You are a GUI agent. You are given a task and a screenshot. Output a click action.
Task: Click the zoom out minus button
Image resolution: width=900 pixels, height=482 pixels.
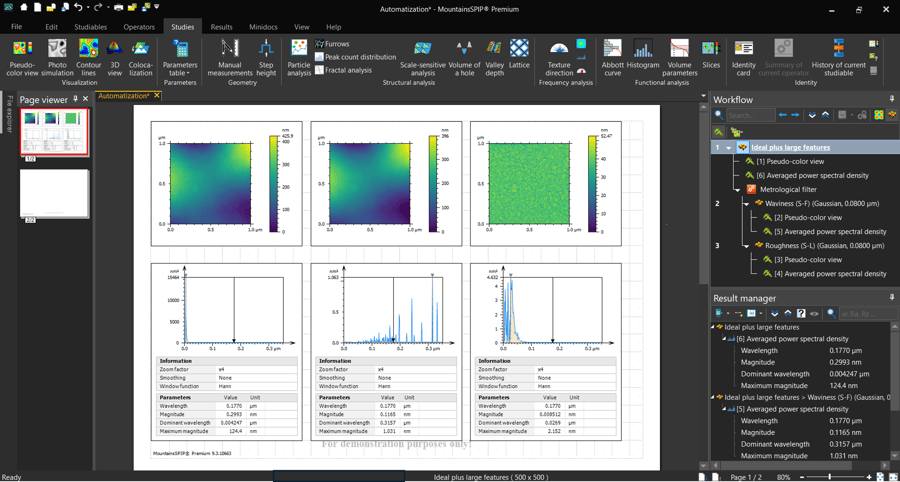[802, 477]
